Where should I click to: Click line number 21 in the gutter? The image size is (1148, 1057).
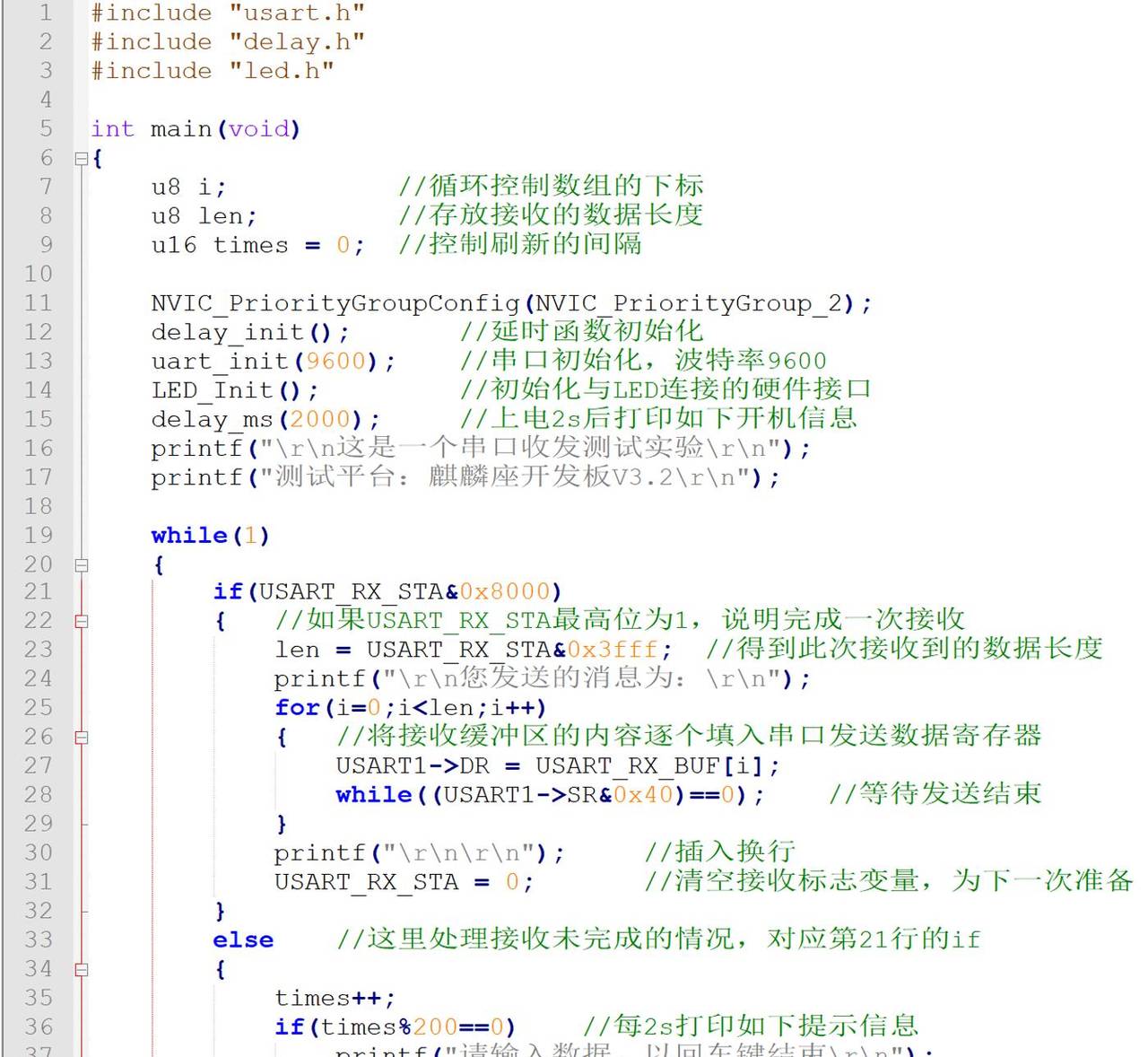coord(39,591)
